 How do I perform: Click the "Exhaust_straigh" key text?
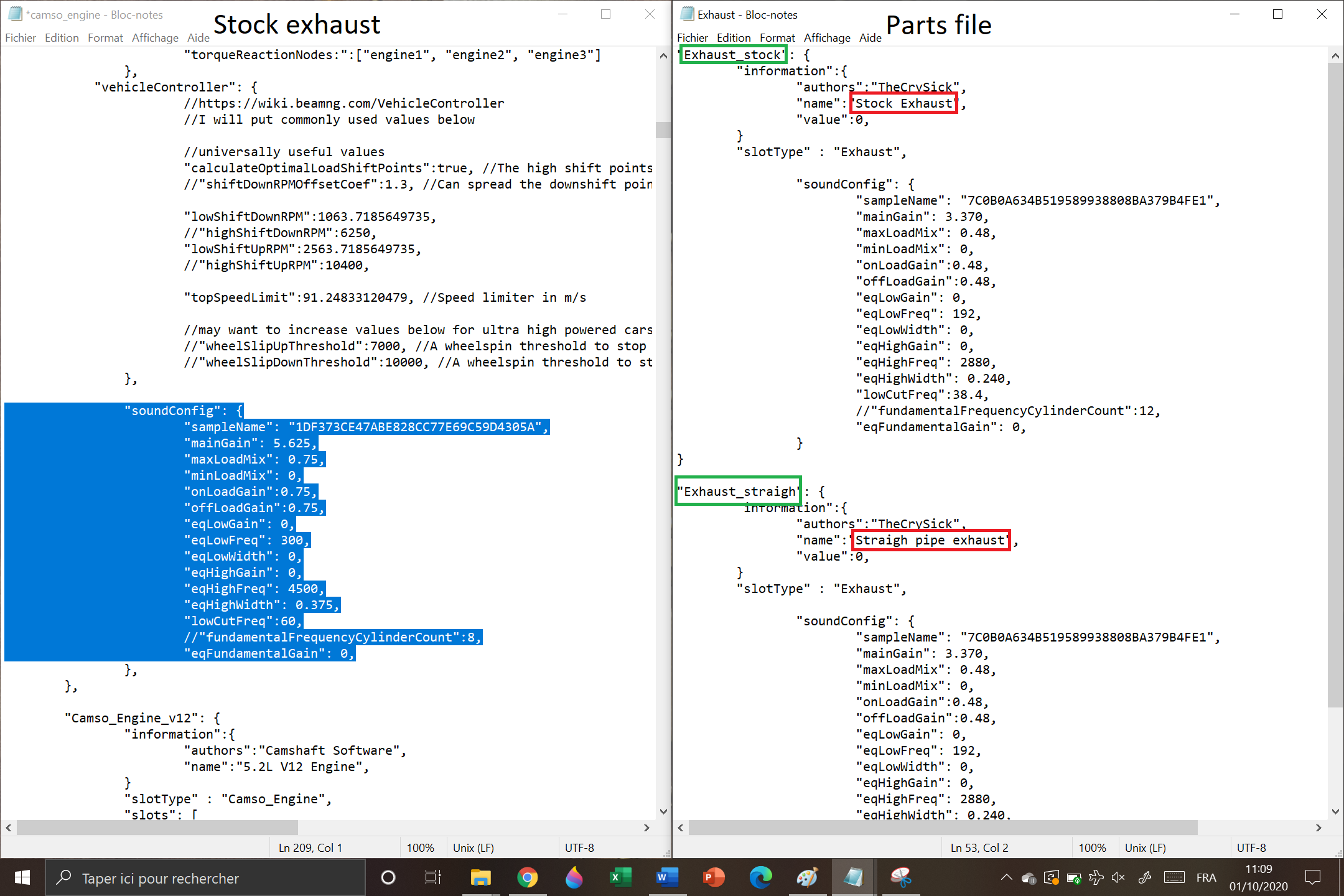(x=738, y=492)
